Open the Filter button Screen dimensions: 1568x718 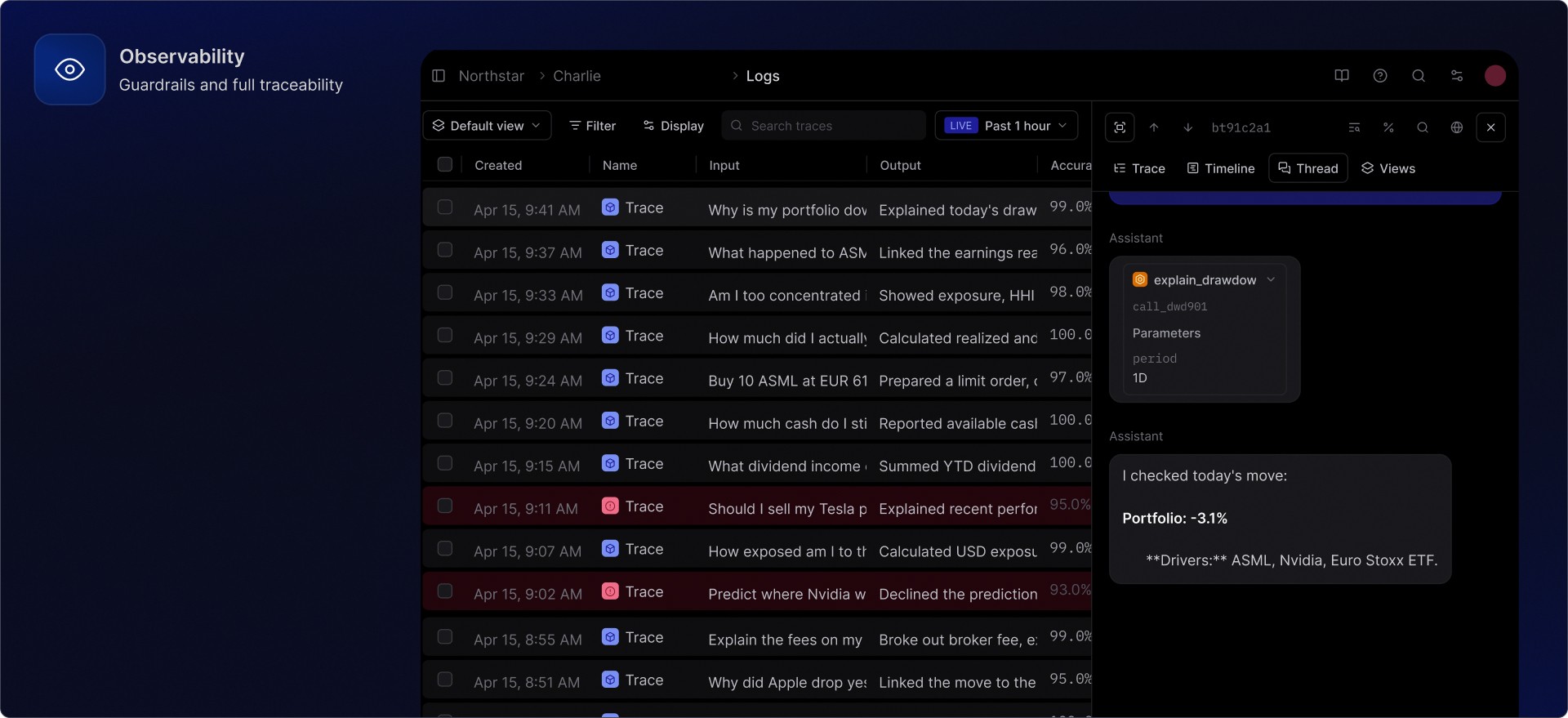pos(592,126)
